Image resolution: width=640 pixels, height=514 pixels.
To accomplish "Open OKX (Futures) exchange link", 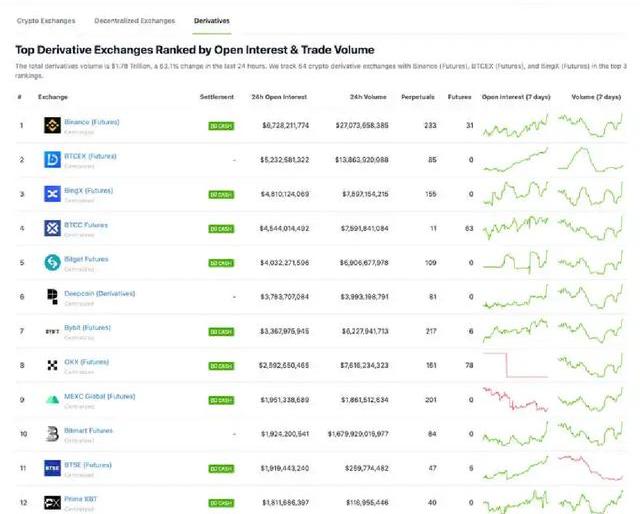I will tap(87, 362).
